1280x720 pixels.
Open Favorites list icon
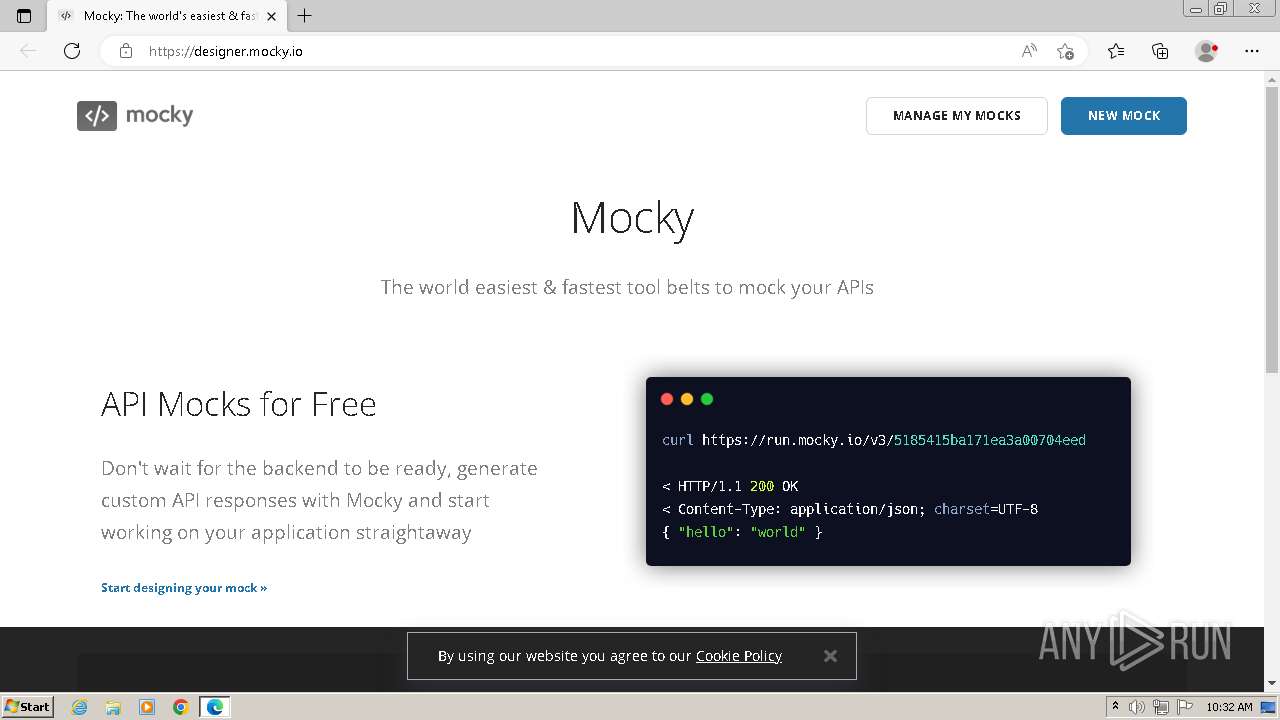[1116, 51]
